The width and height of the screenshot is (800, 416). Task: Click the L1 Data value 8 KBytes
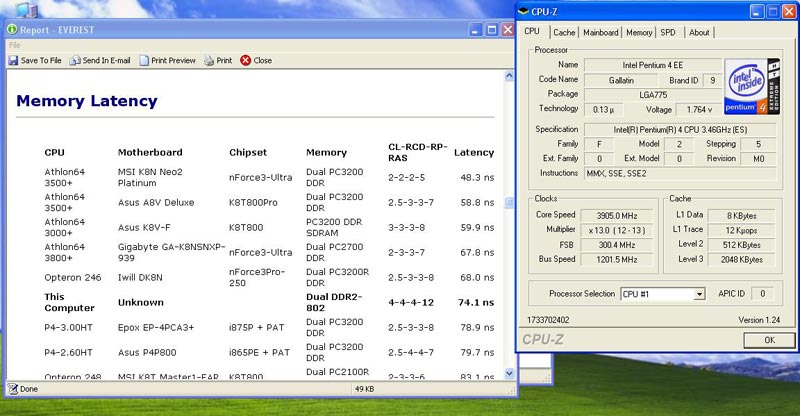(741, 216)
